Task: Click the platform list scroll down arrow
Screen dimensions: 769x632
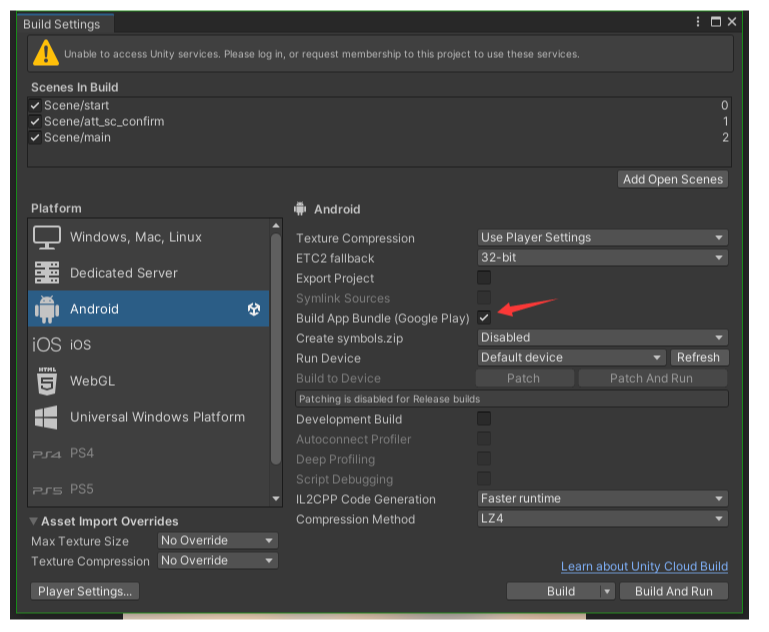Action: point(276,499)
